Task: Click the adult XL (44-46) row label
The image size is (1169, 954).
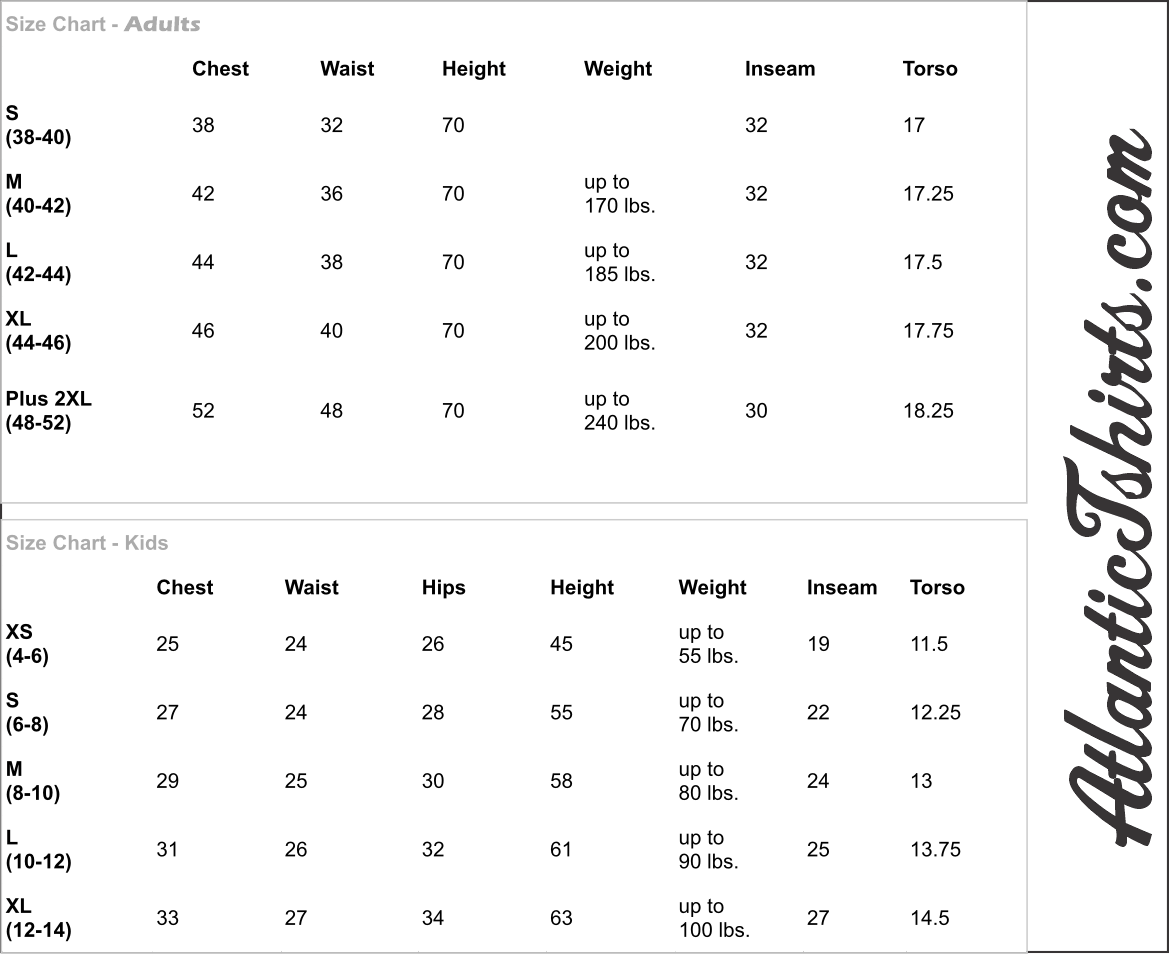Action: [38, 331]
